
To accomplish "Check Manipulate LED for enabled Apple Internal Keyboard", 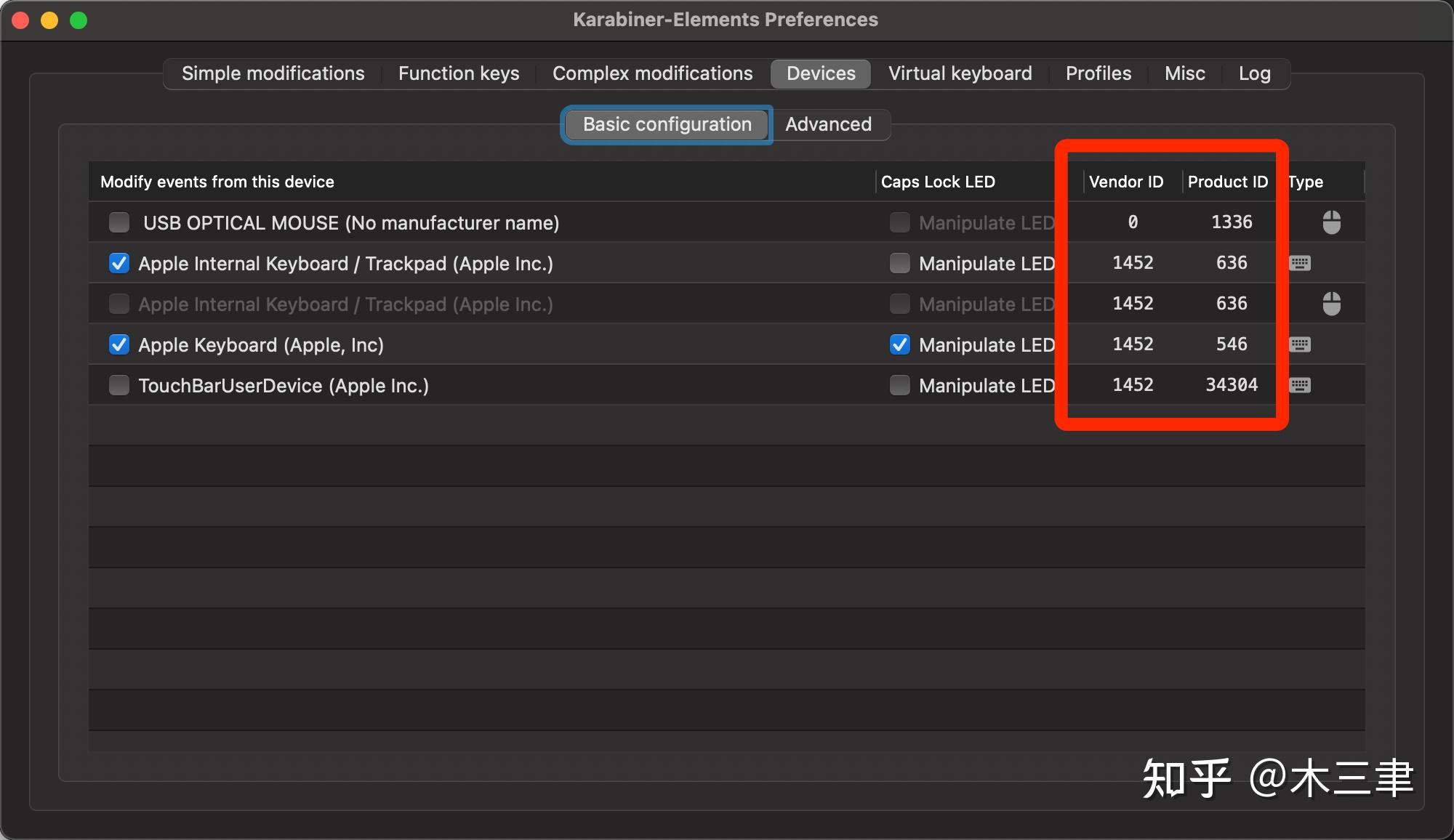I will [x=900, y=263].
